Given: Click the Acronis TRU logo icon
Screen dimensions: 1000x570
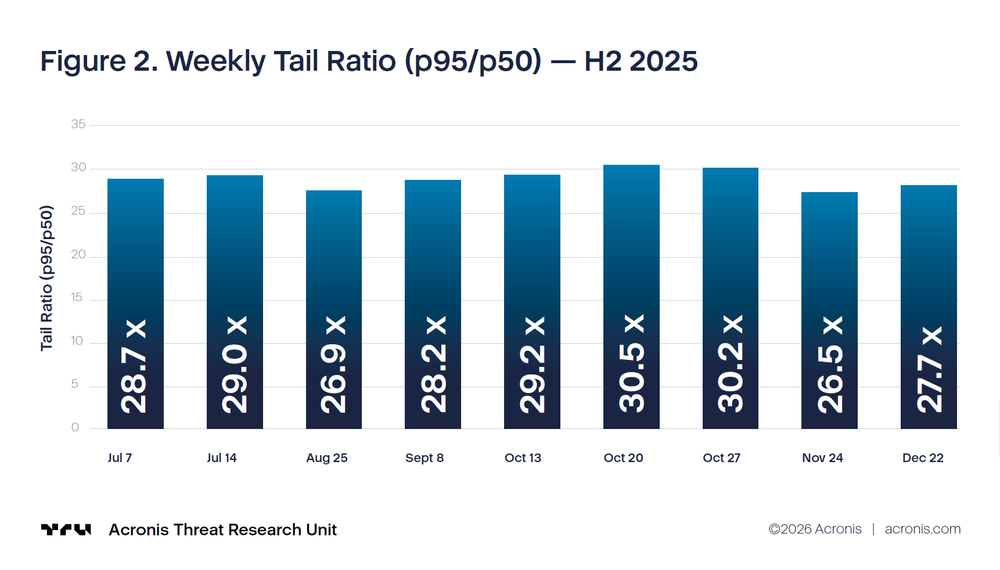Looking at the screenshot, I should click(x=66, y=530).
